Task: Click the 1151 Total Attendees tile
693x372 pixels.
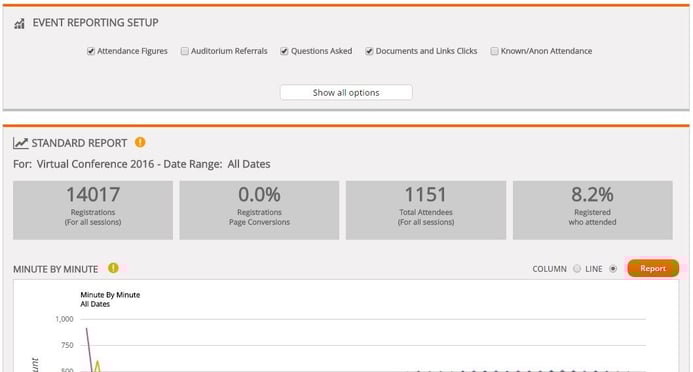Action: pos(426,210)
